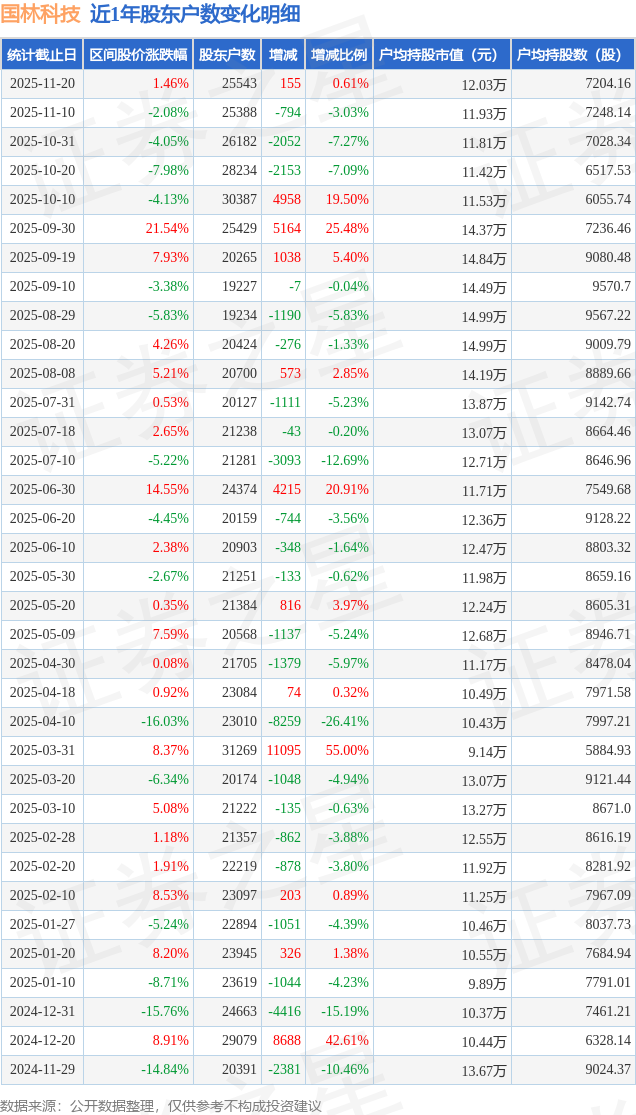Select the 2024-11-29 date cell

click(42, 1070)
